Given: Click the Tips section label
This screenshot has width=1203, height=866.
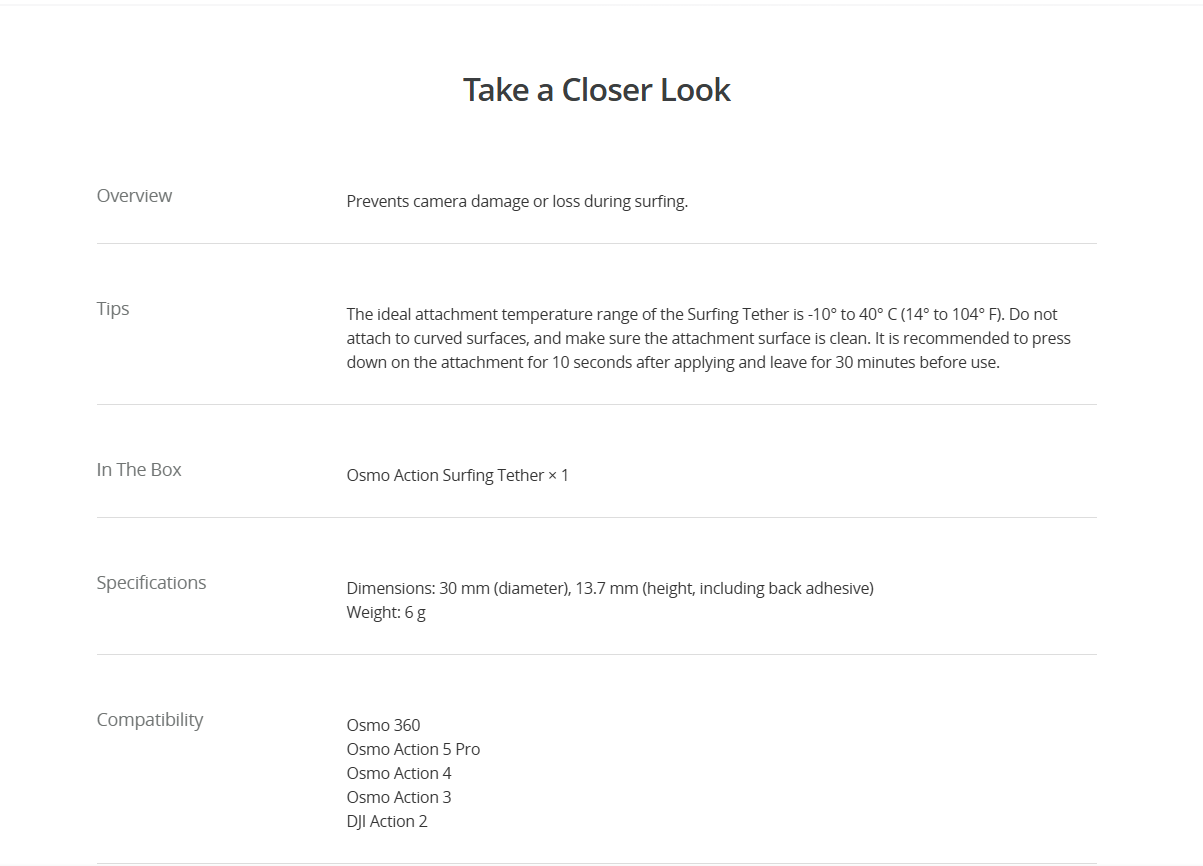Looking at the screenshot, I should click(x=113, y=309).
